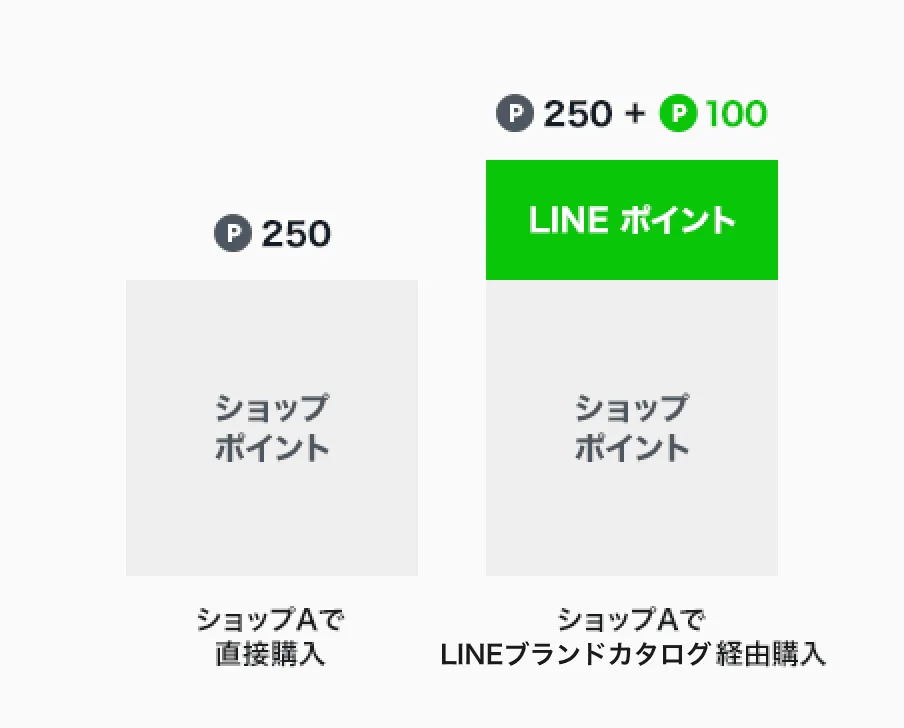The height and width of the screenshot is (728, 904).
Task: Click the 250 value in the top sum
Action: click(x=578, y=114)
